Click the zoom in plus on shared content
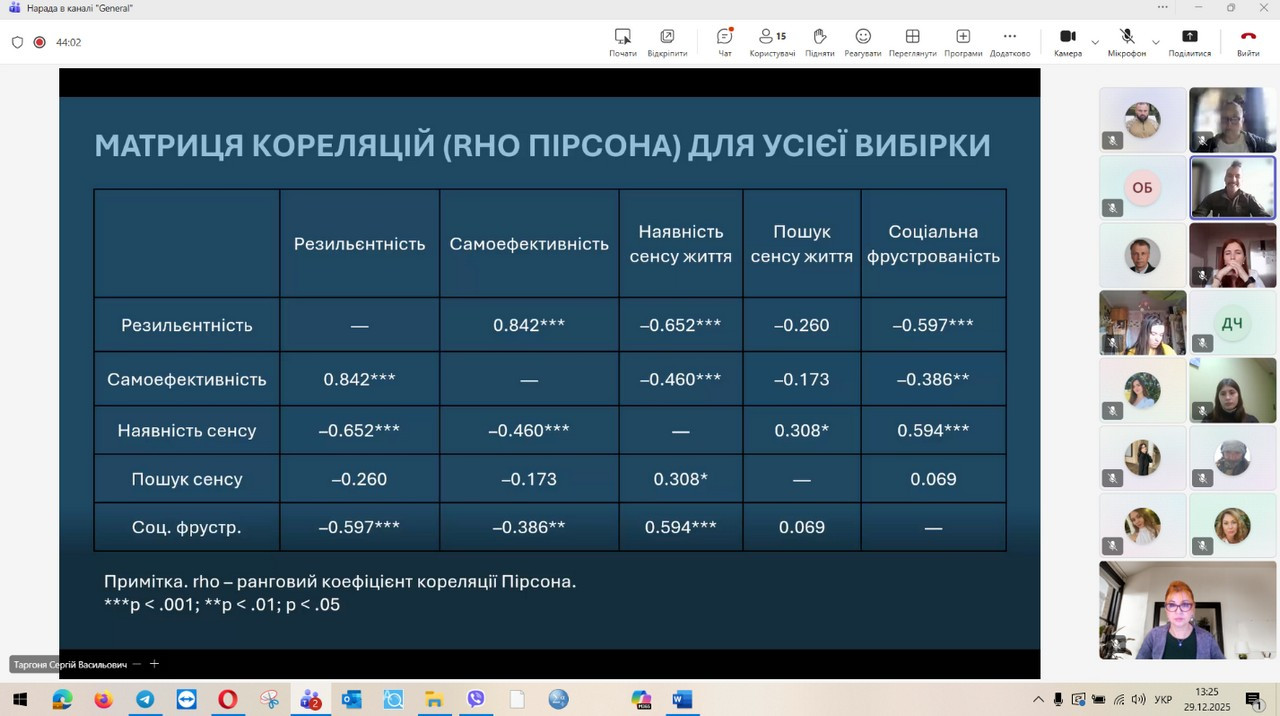Viewport: 1280px width, 716px height. [154, 664]
